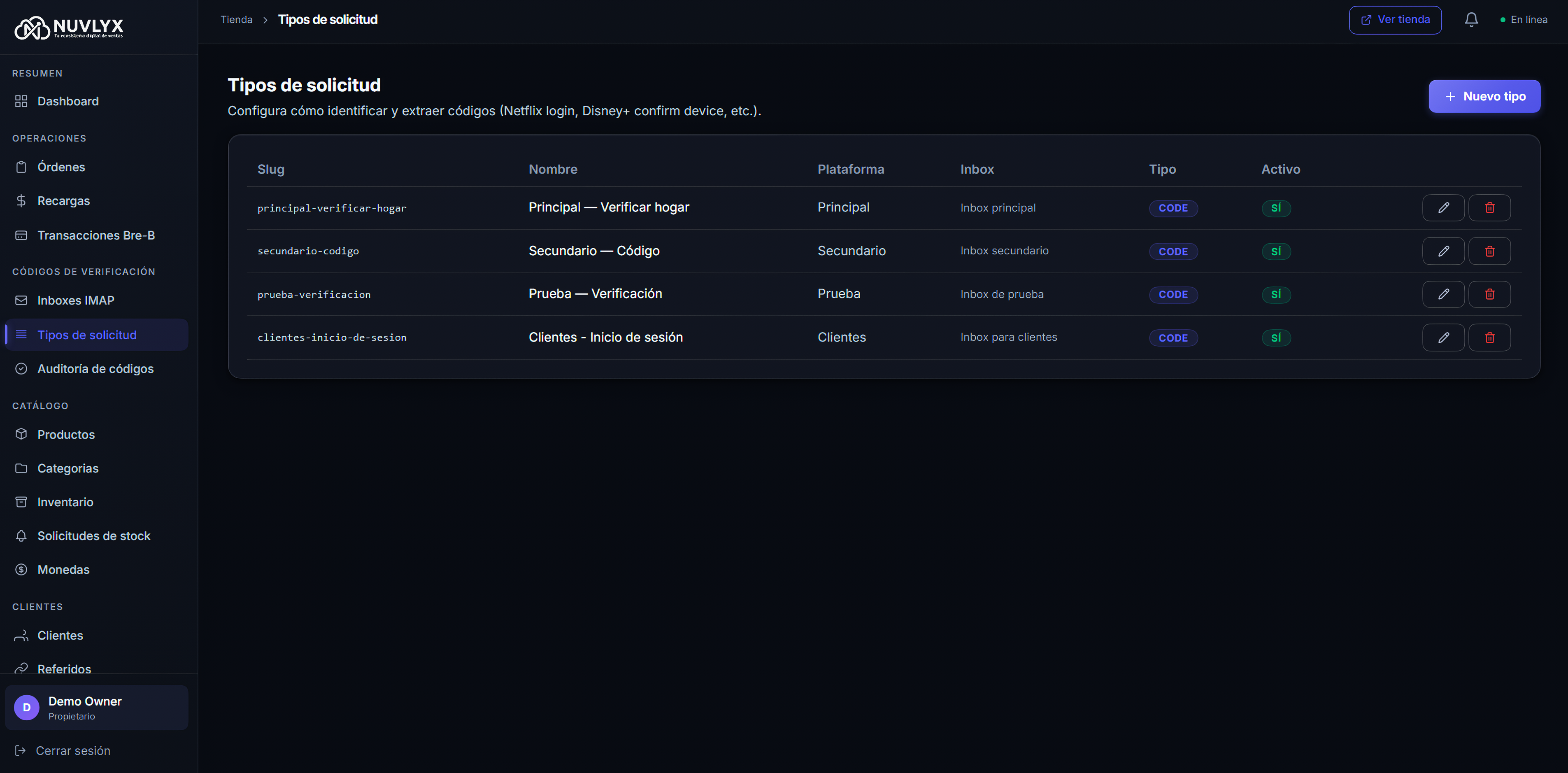Click the SÍ badge in the Prueba row
Screen dimensions: 1568x773
(1276, 295)
